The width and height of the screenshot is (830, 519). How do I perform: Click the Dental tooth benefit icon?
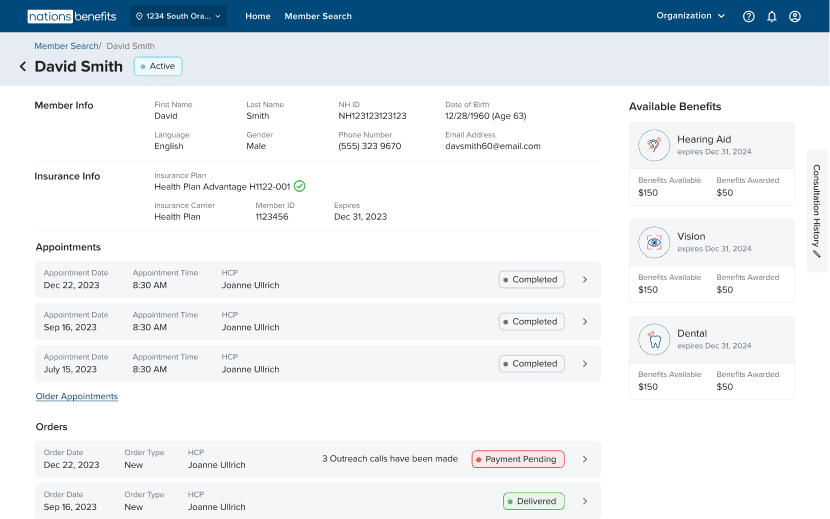pyautogui.click(x=654, y=339)
